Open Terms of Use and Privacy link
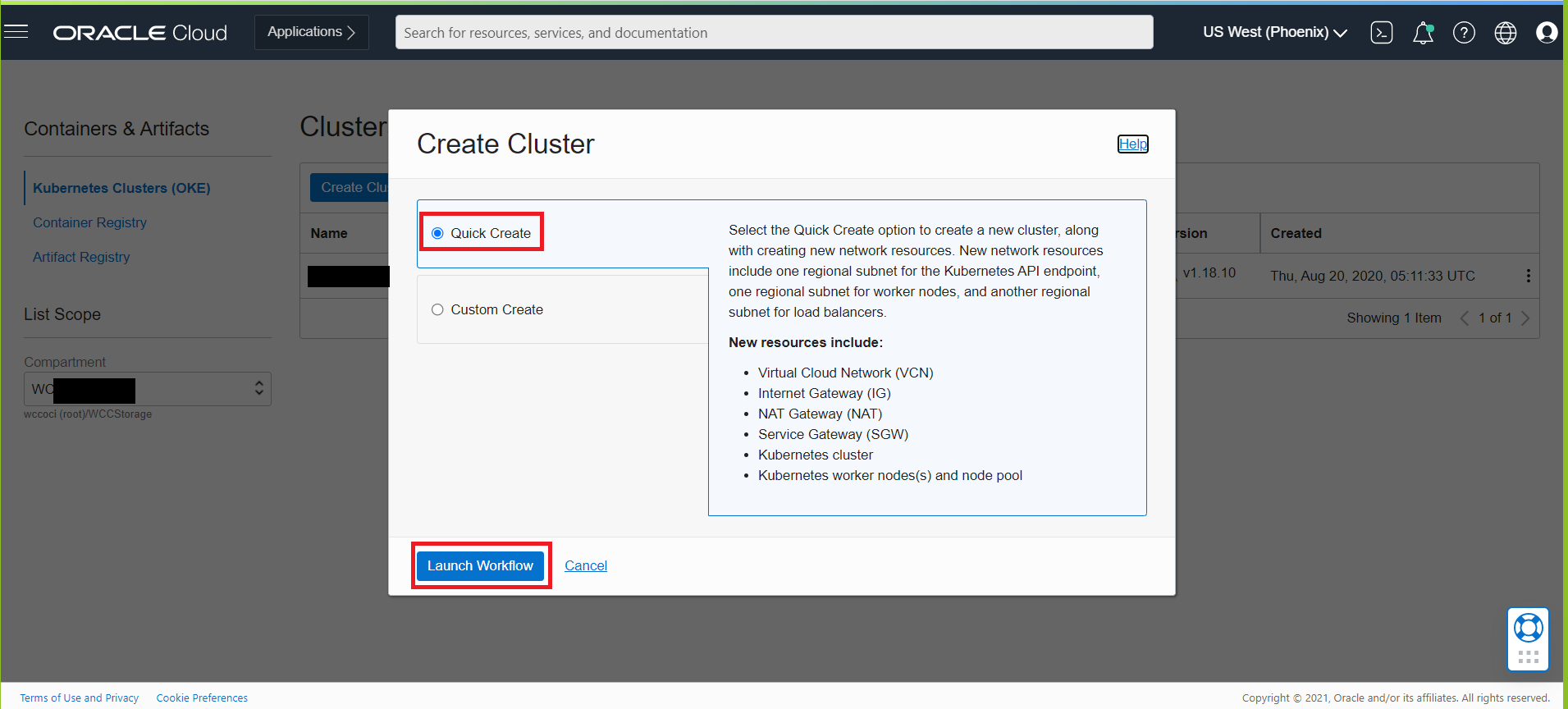Image resolution: width=1568 pixels, height=709 pixels. (80, 698)
